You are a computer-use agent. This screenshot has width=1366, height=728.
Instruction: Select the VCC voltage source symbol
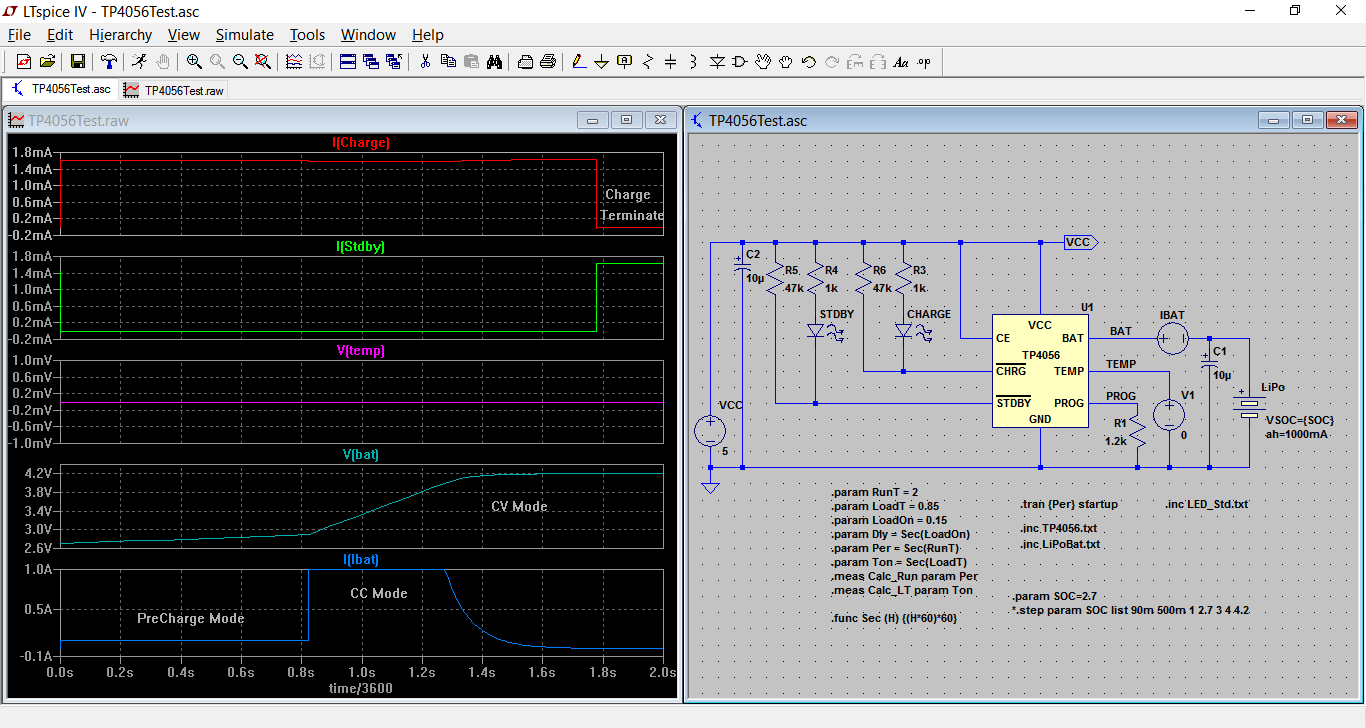click(x=710, y=431)
